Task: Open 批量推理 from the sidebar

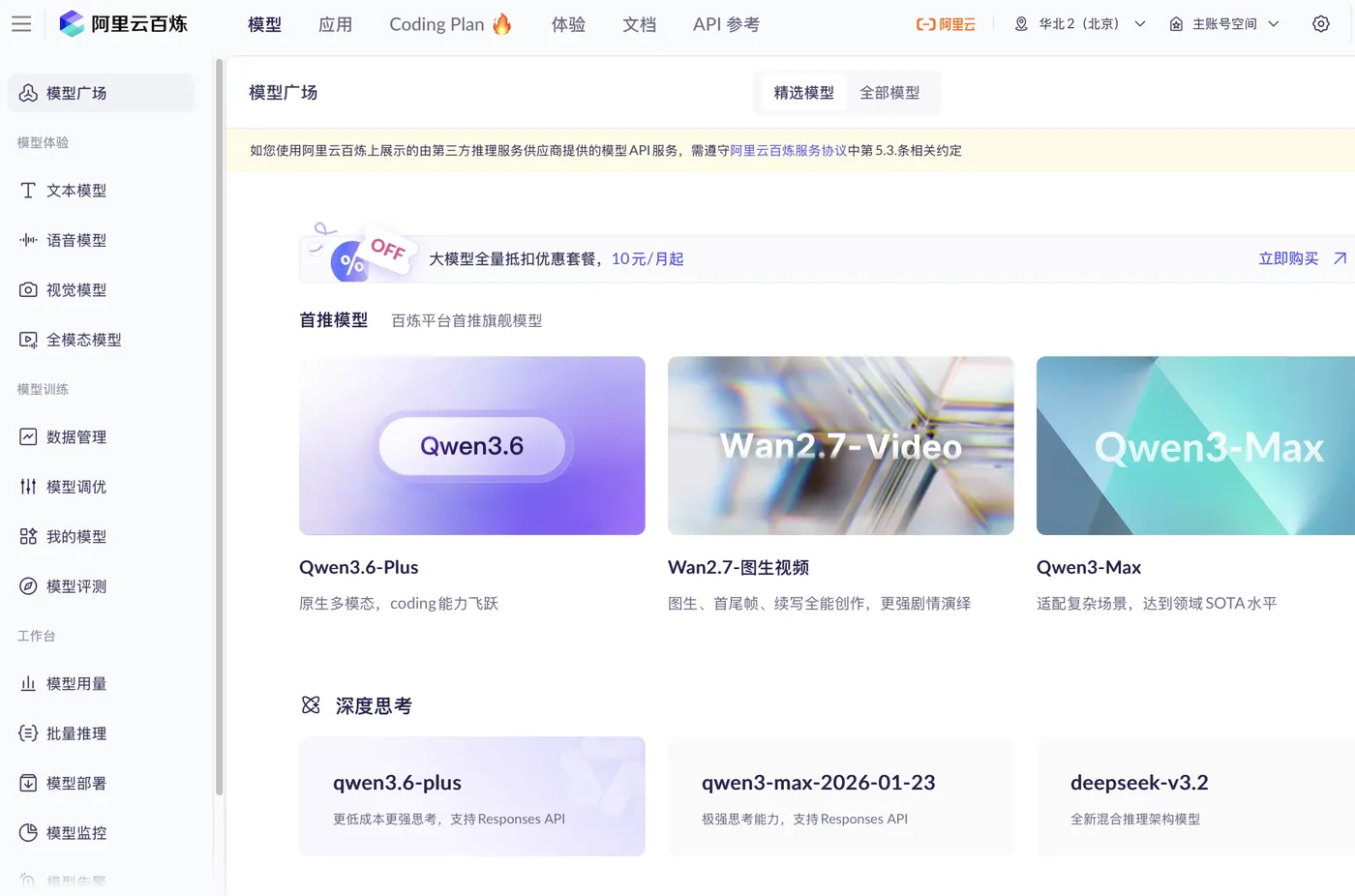Action: pyautogui.click(x=79, y=732)
